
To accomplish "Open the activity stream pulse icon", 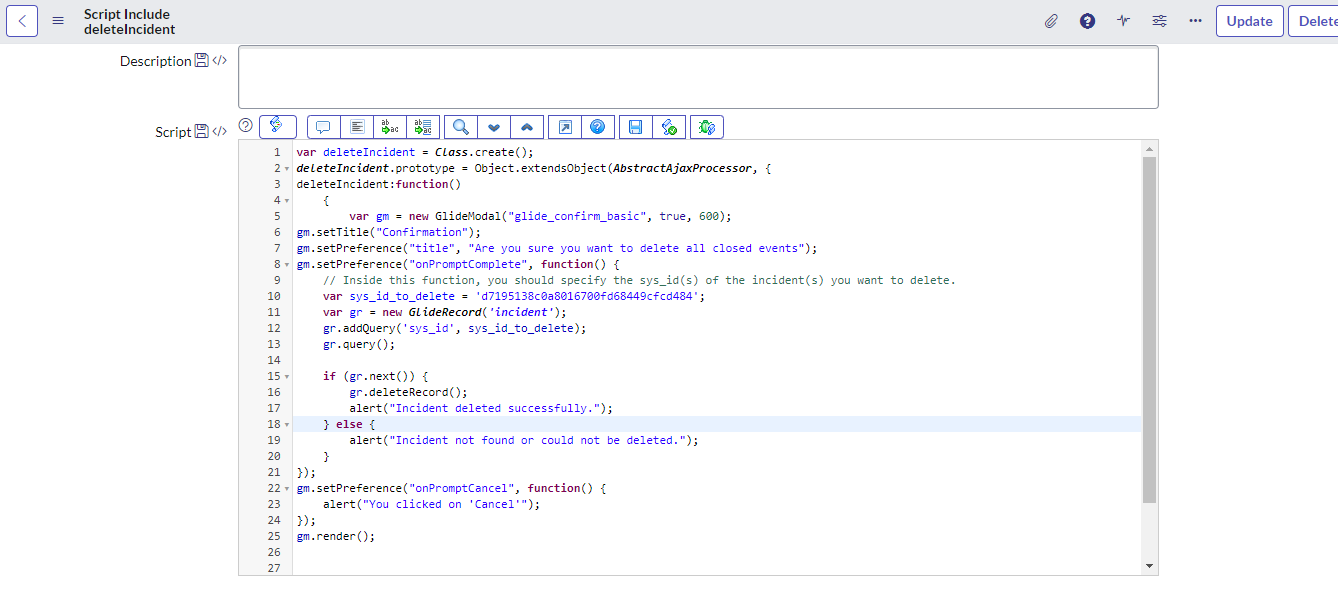I will coord(1124,21).
